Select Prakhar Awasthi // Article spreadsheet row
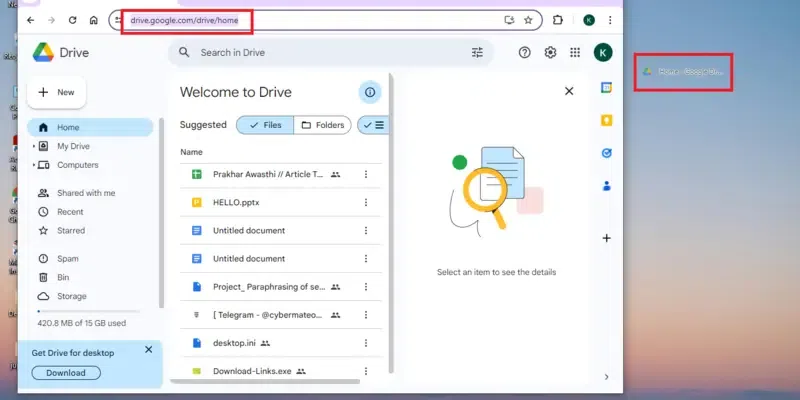Image resolution: width=800 pixels, height=400 pixels. click(281, 174)
